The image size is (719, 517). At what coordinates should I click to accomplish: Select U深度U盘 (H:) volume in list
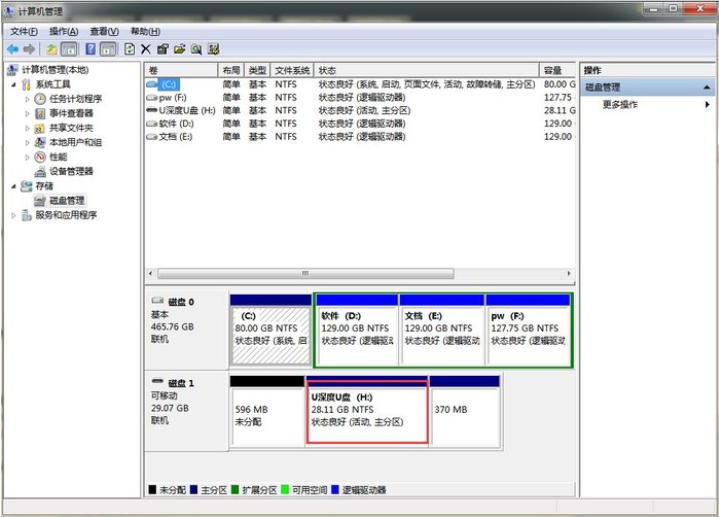click(x=187, y=111)
